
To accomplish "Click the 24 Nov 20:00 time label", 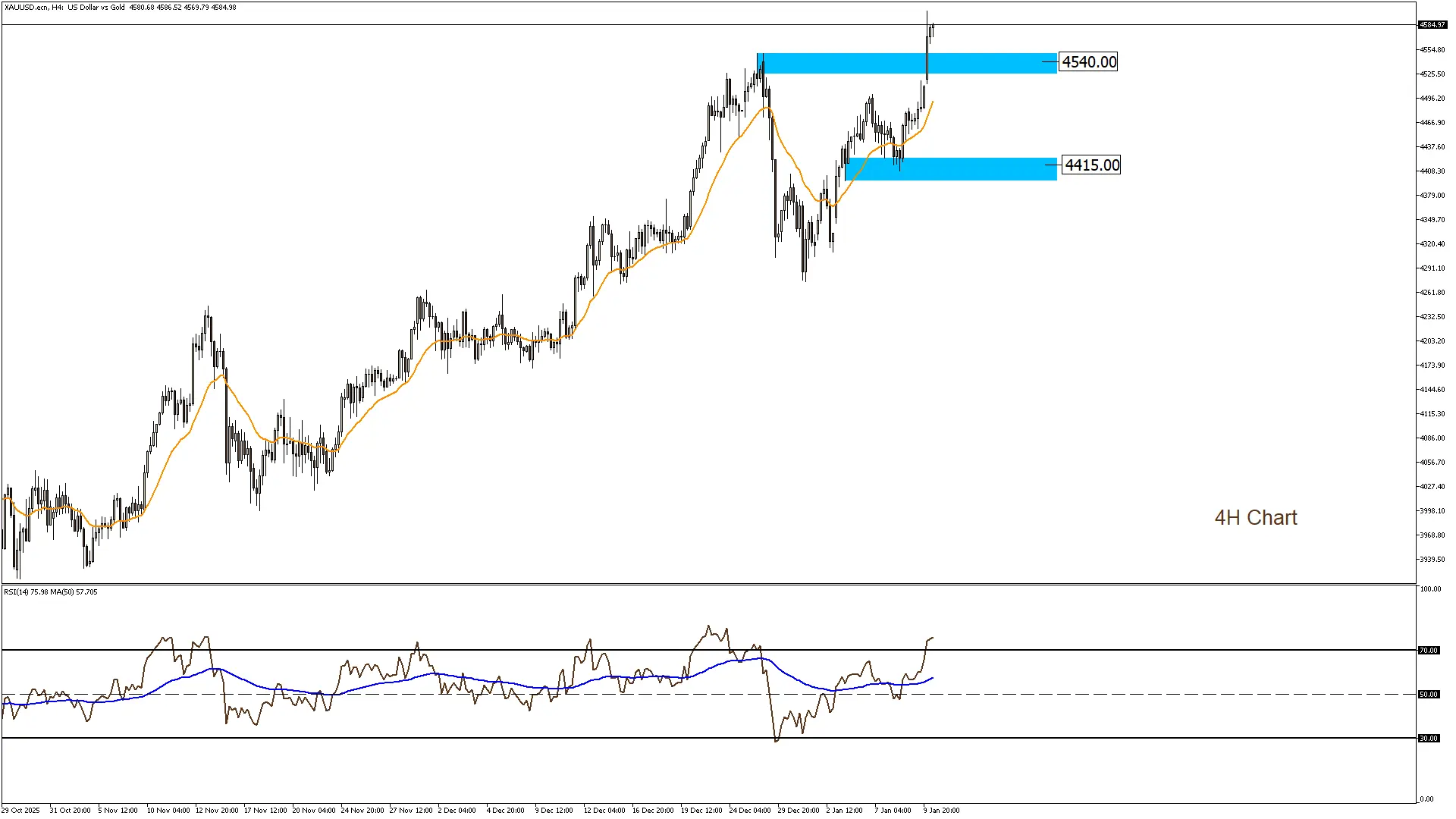I will (362, 811).
